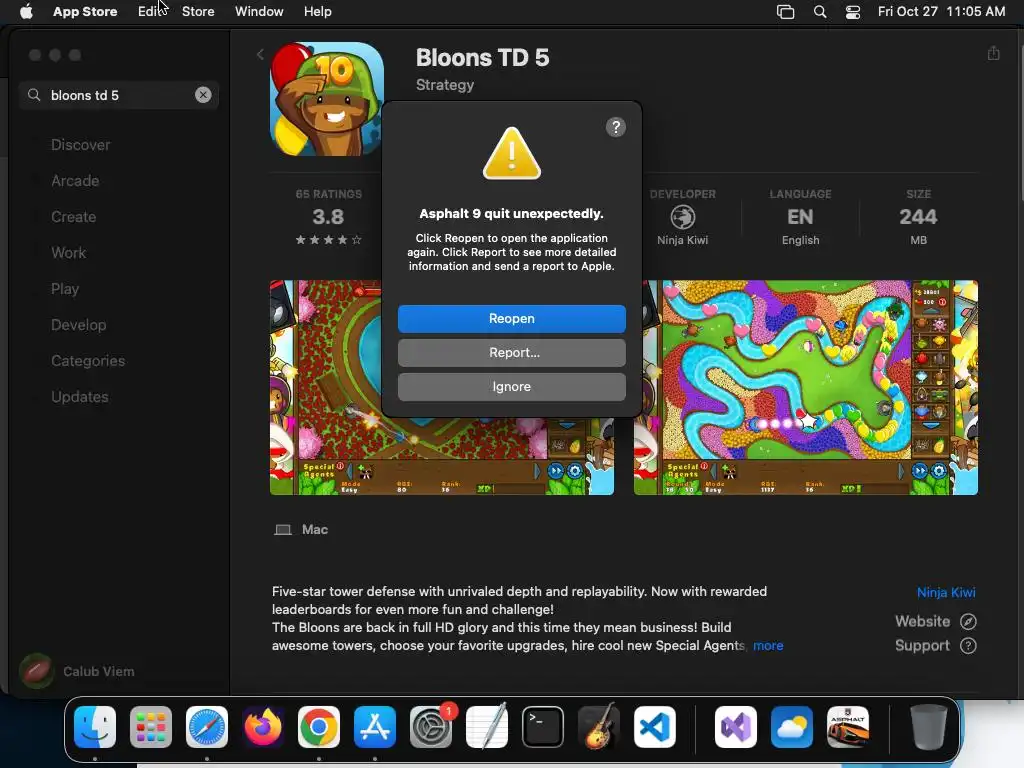Open the Help menu

[317, 11]
